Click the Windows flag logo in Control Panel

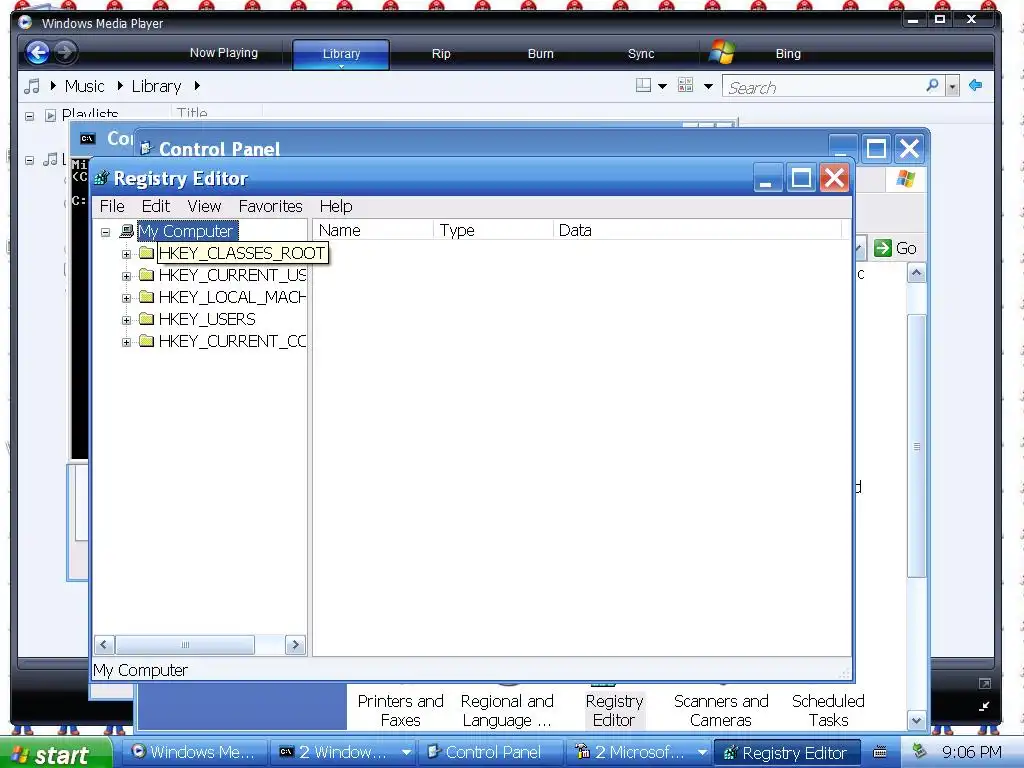pos(905,178)
